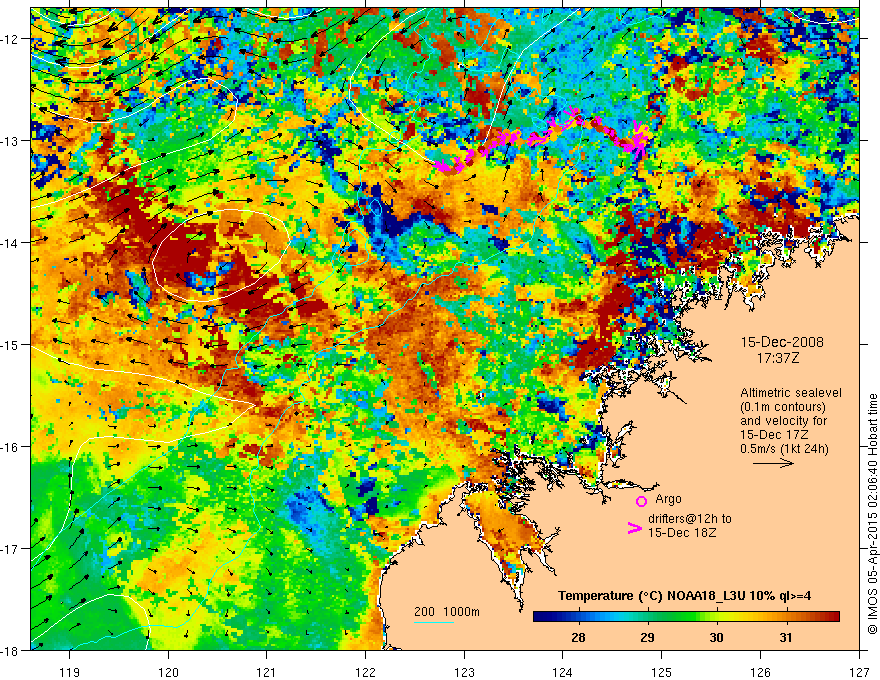This screenshot has height=680, width=880.
Task: Click the longitude axis label '124'
Action: tap(562, 672)
